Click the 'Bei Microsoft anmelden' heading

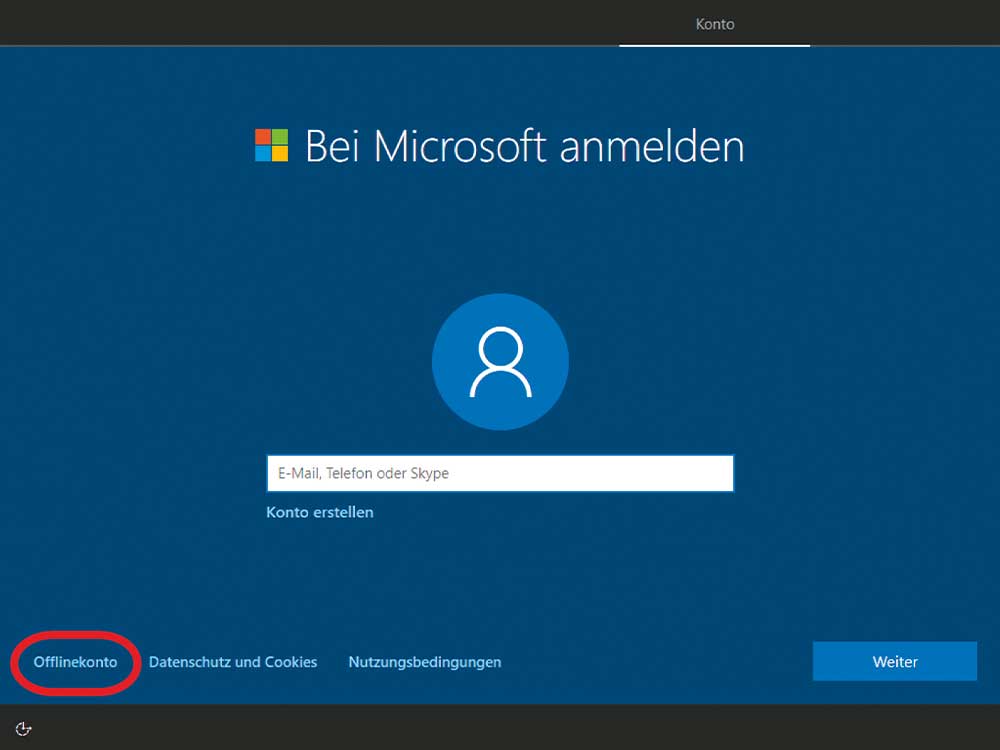pos(524,146)
